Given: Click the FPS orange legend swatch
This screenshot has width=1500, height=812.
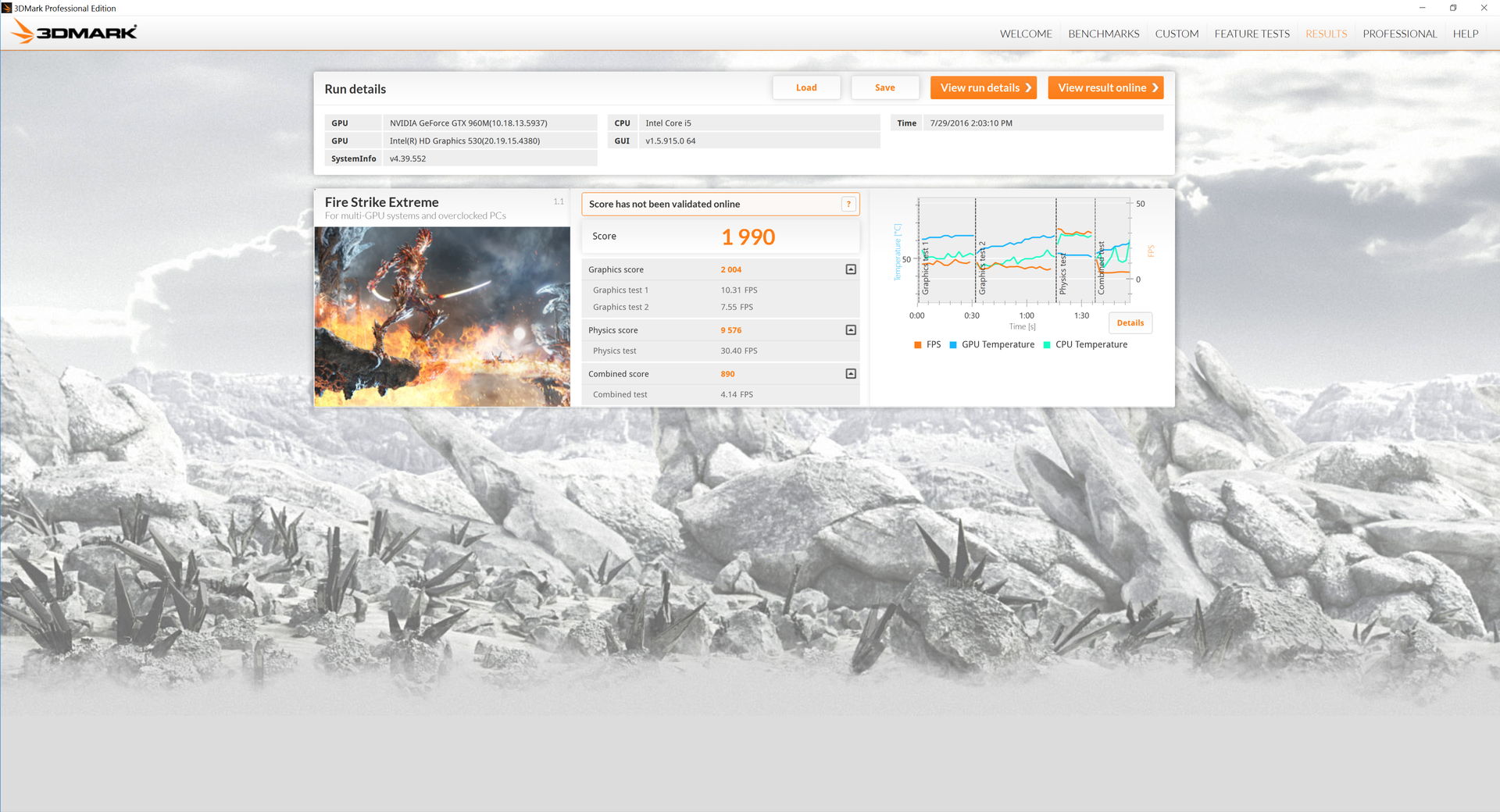Looking at the screenshot, I should coord(918,345).
